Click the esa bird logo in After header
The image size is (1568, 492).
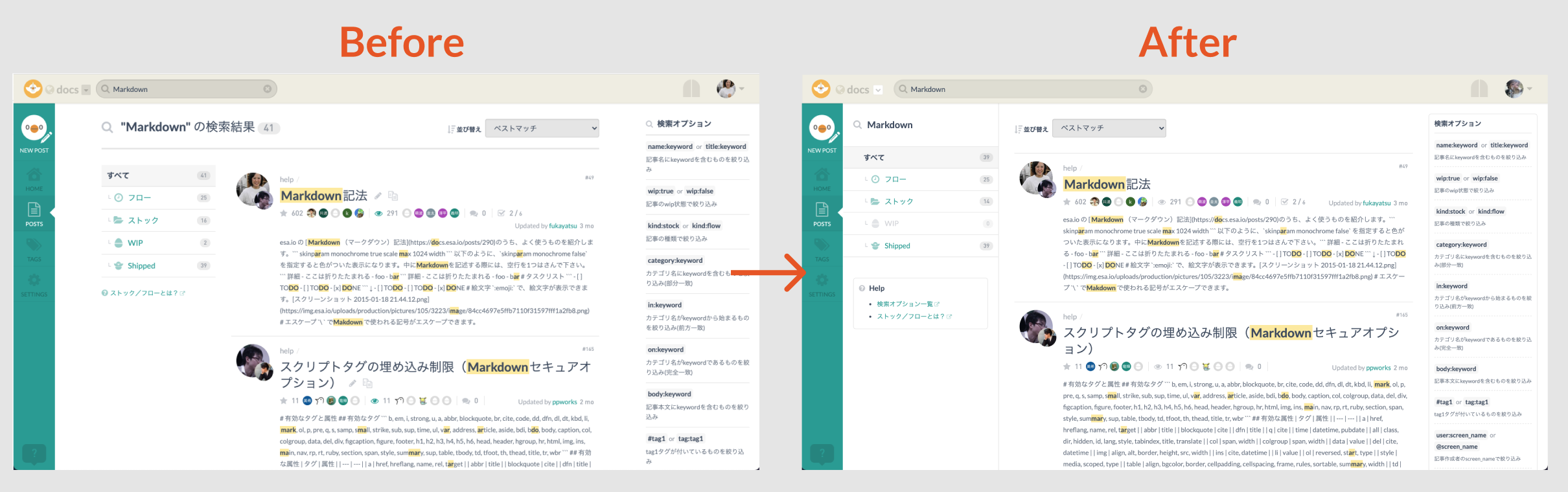click(821, 89)
